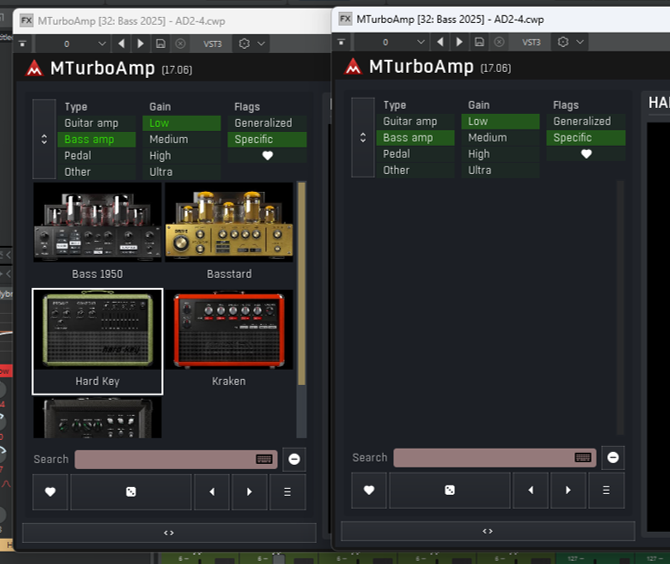Click the save preset icon in left plugin toolbar

[161, 44]
